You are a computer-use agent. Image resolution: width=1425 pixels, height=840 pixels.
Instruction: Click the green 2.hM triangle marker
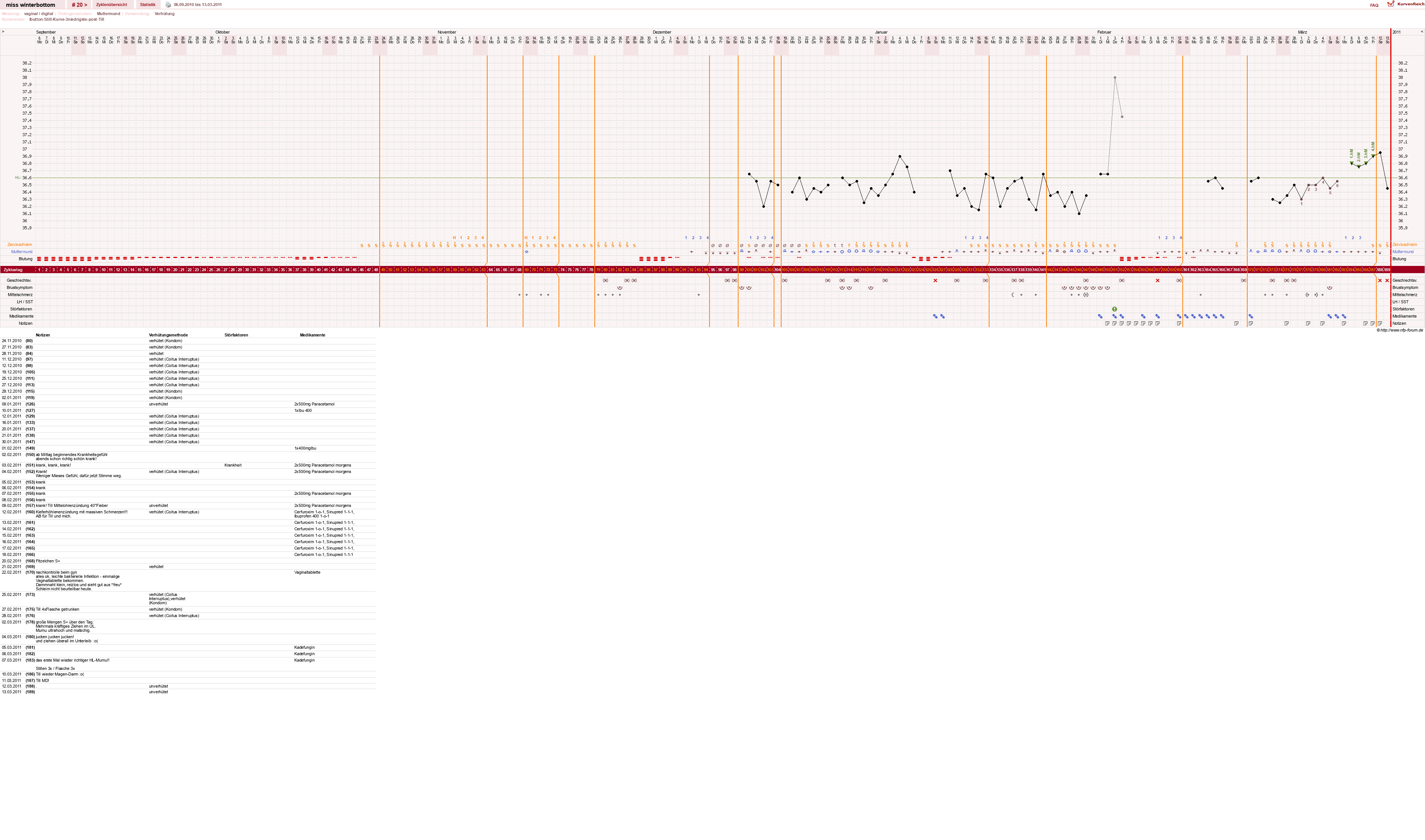tap(1359, 167)
